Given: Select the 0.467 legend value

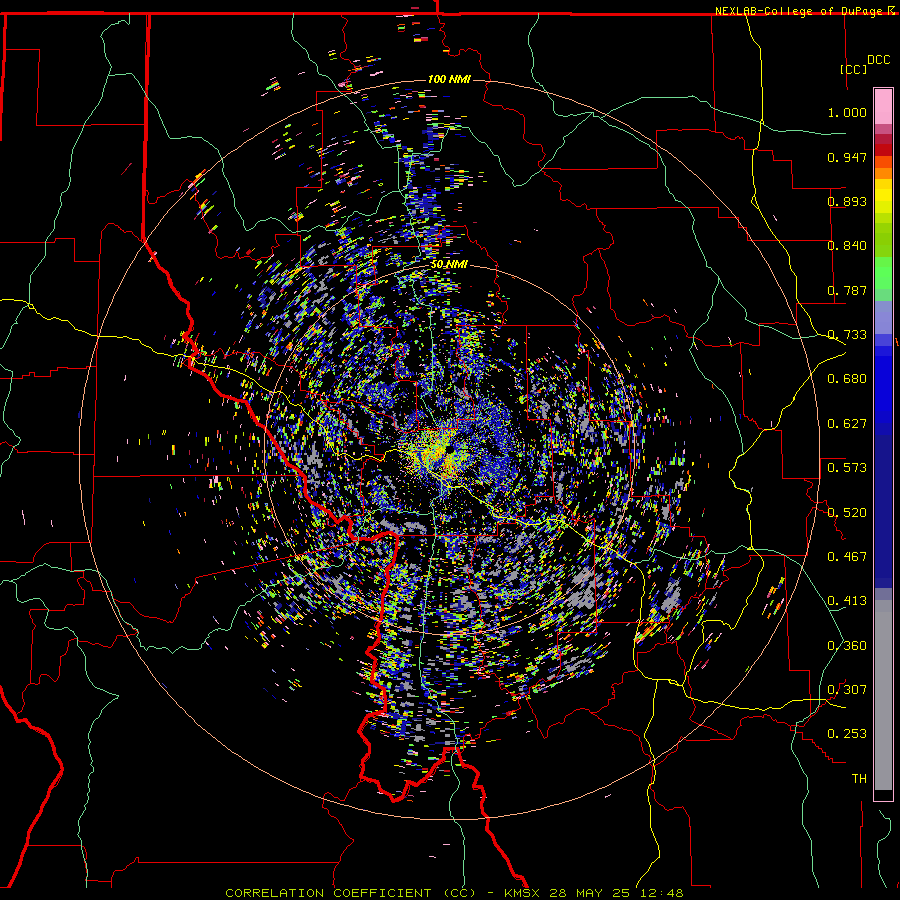Looking at the screenshot, I should tap(847, 557).
